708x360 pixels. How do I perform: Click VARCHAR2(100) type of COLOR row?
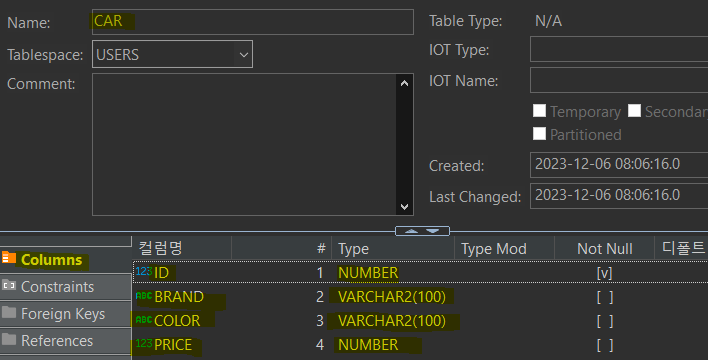[x=391, y=321]
